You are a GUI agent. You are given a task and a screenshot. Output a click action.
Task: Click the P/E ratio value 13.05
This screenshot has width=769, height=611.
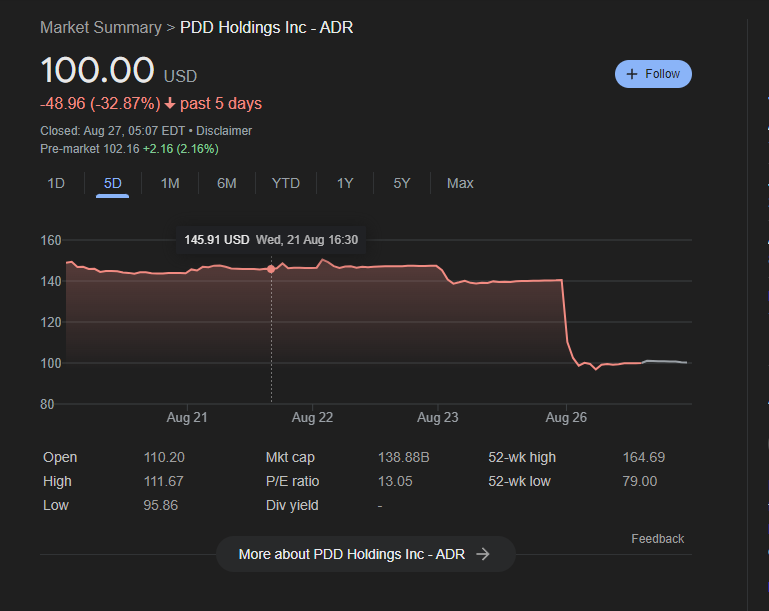click(x=395, y=482)
